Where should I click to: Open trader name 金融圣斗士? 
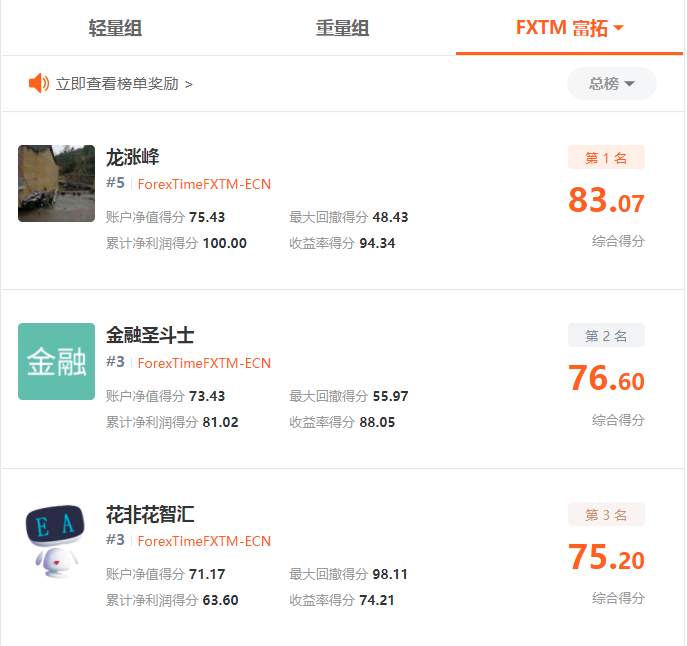(150, 335)
